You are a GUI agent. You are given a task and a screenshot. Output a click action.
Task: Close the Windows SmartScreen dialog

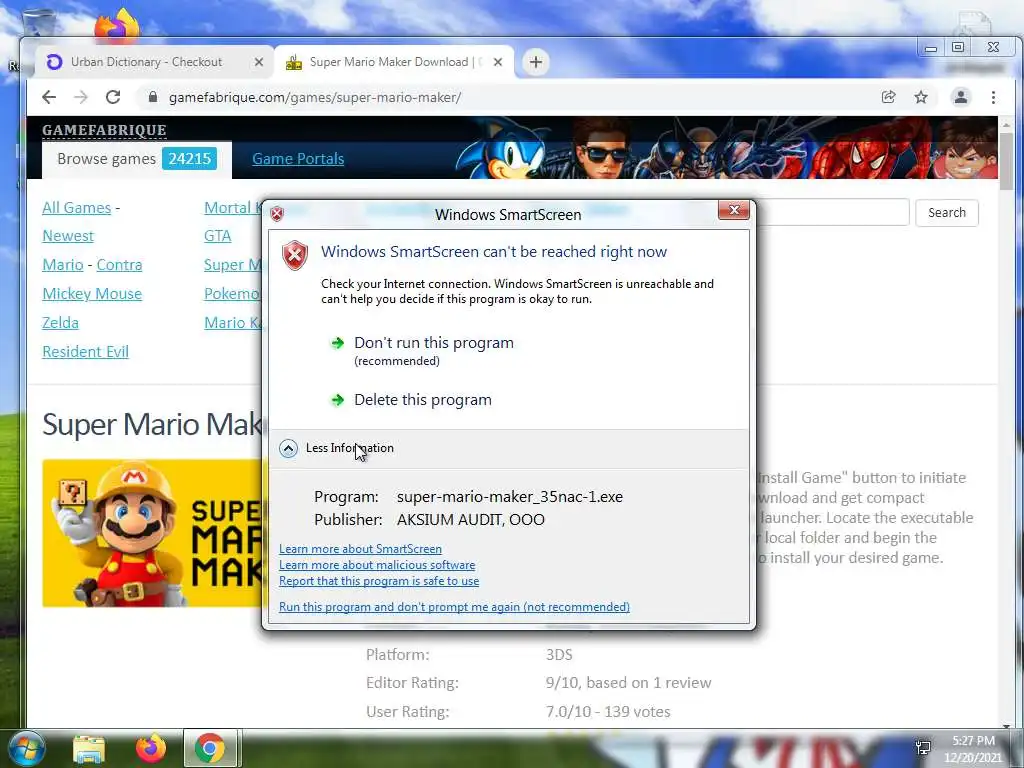[733, 210]
